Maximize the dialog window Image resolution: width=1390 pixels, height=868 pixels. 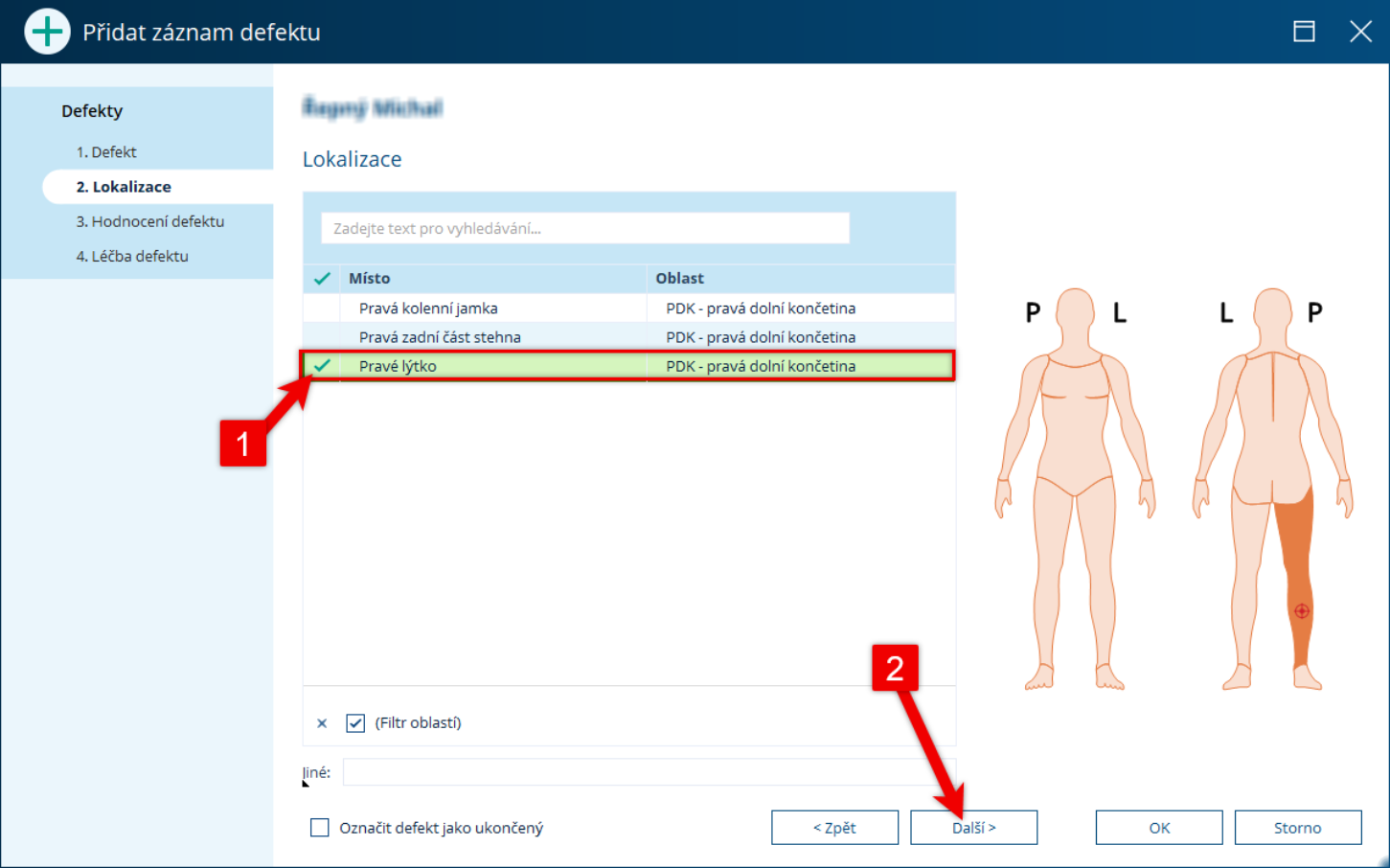[1304, 32]
